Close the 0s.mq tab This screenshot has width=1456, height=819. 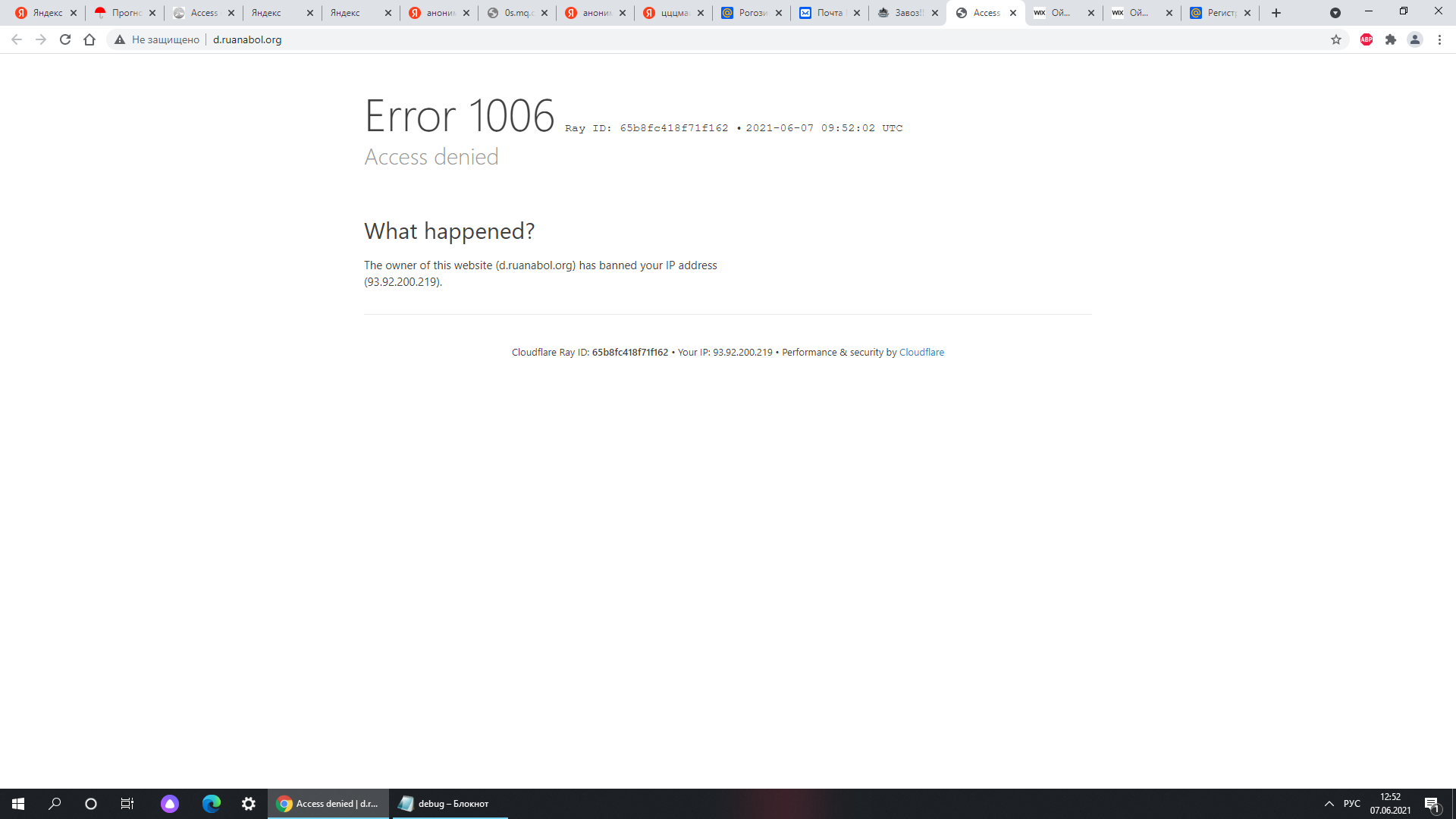[544, 13]
